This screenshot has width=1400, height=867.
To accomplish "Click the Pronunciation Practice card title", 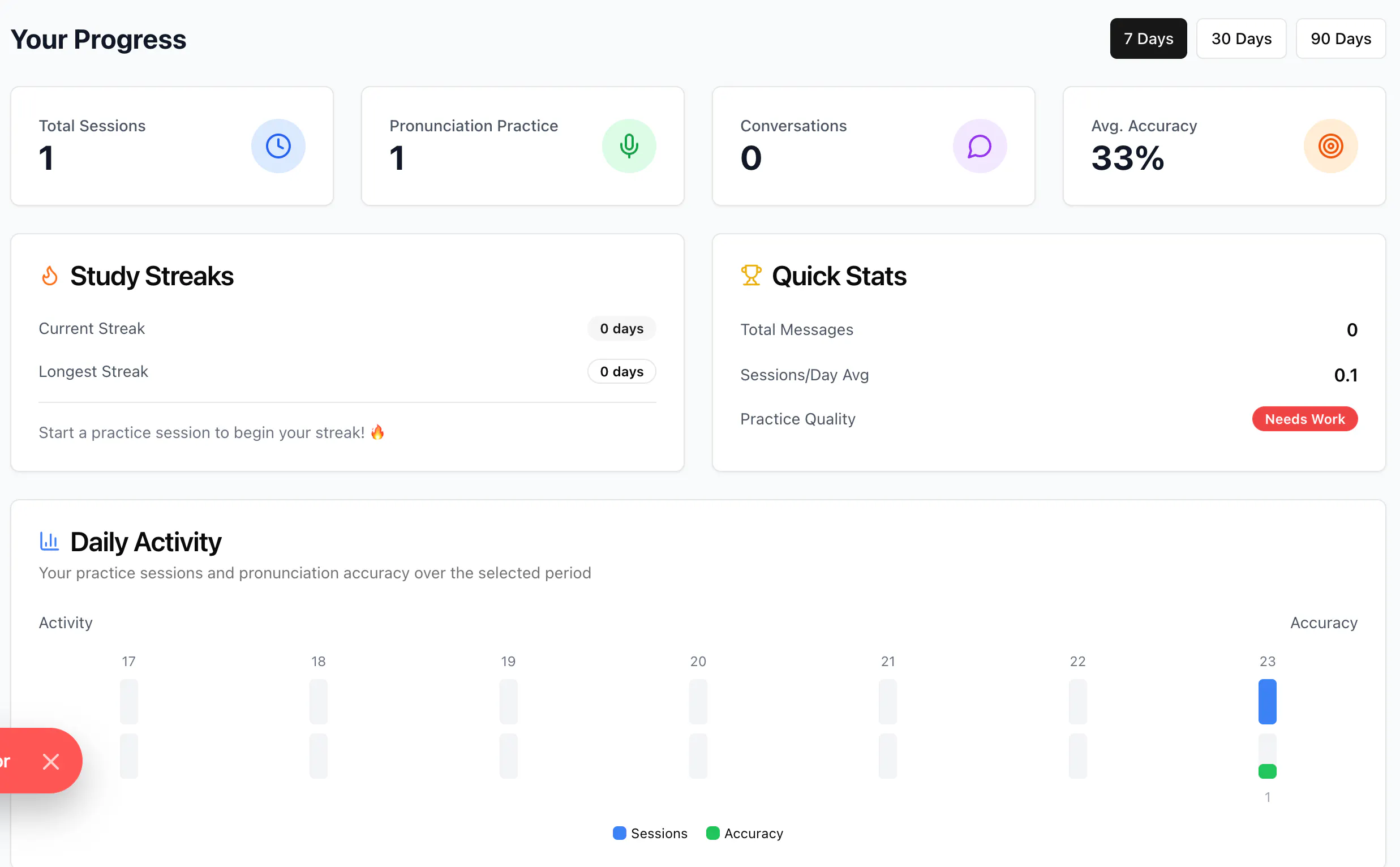I will coord(474,126).
